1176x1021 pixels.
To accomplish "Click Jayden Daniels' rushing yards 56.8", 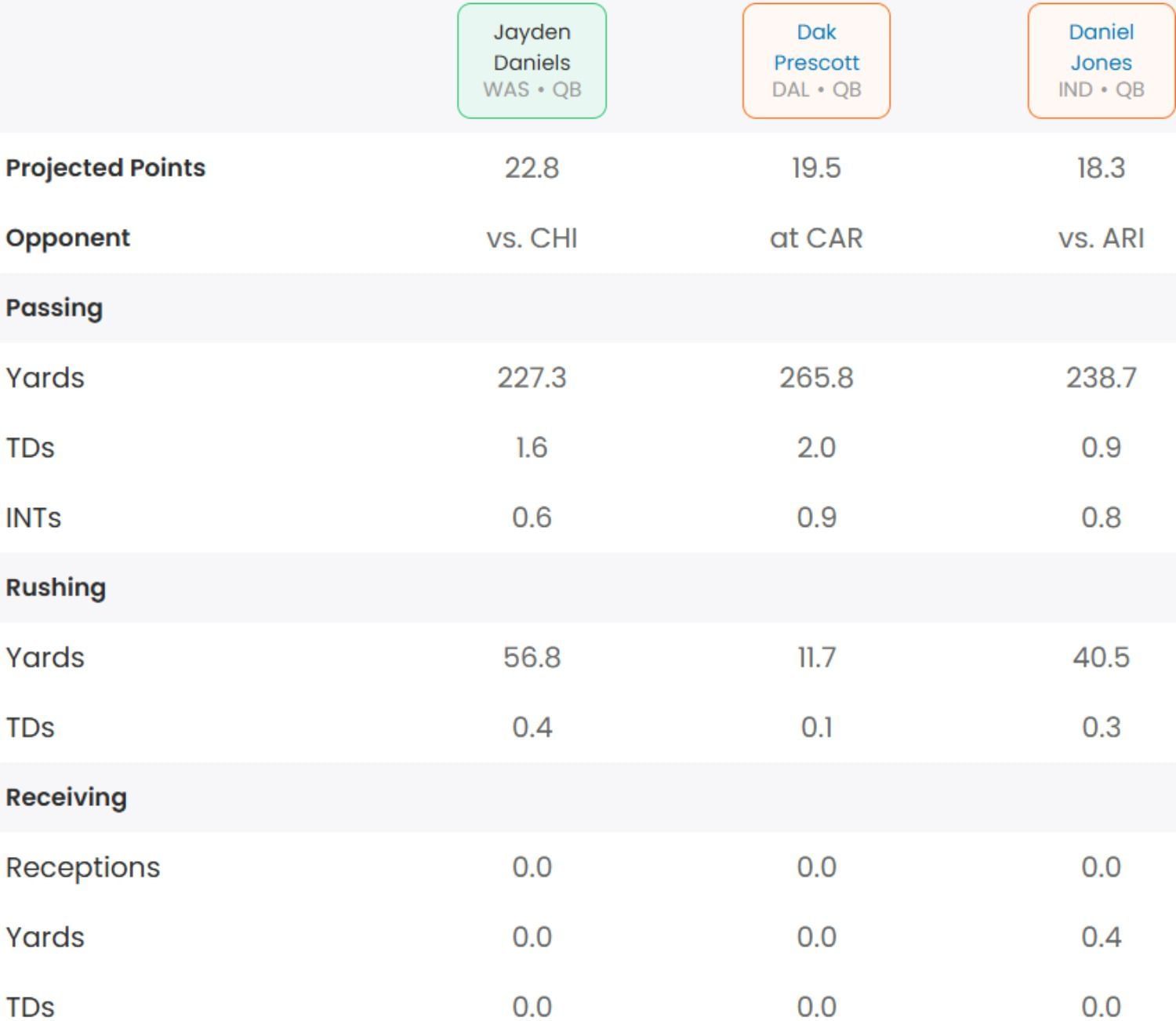I will tap(532, 657).
